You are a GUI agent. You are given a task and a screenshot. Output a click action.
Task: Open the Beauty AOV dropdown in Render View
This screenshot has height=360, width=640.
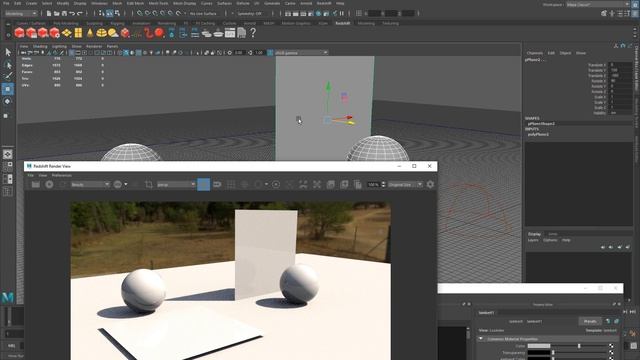pyautogui.click(x=90, y=184)
